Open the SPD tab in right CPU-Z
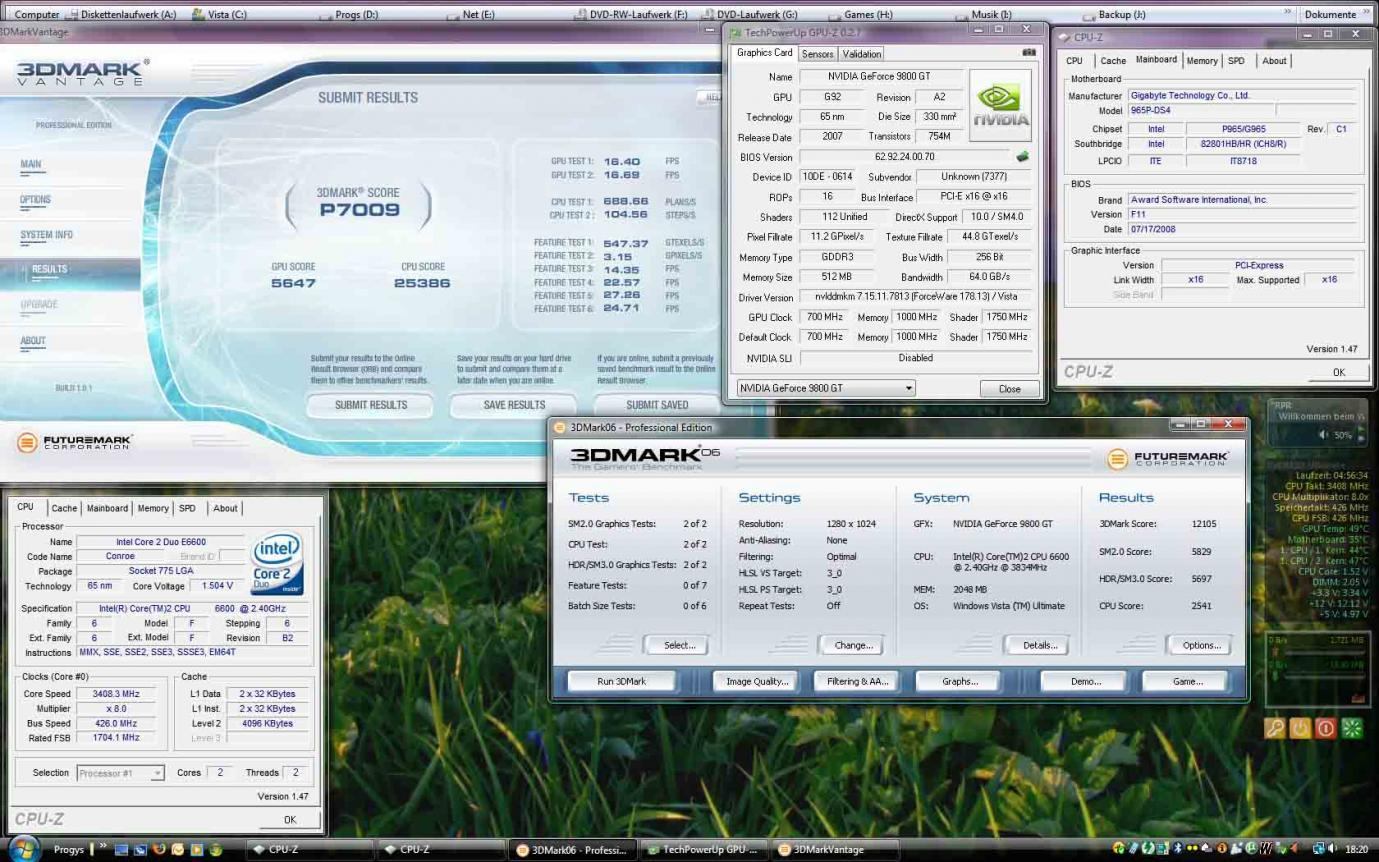 [x=1236, y=61]
